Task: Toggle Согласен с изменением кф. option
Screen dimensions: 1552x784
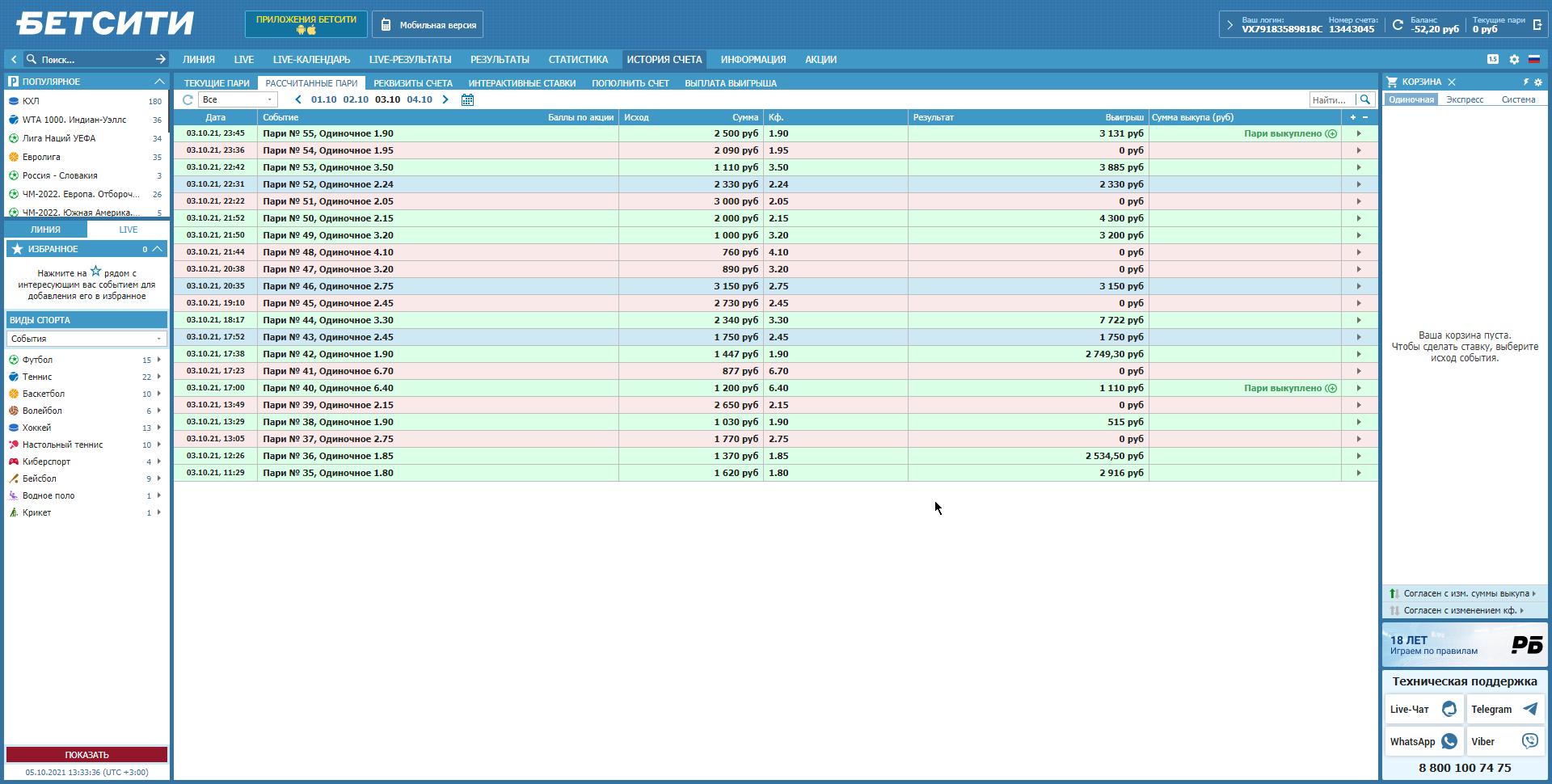Action: click(x=1458, y=610)
